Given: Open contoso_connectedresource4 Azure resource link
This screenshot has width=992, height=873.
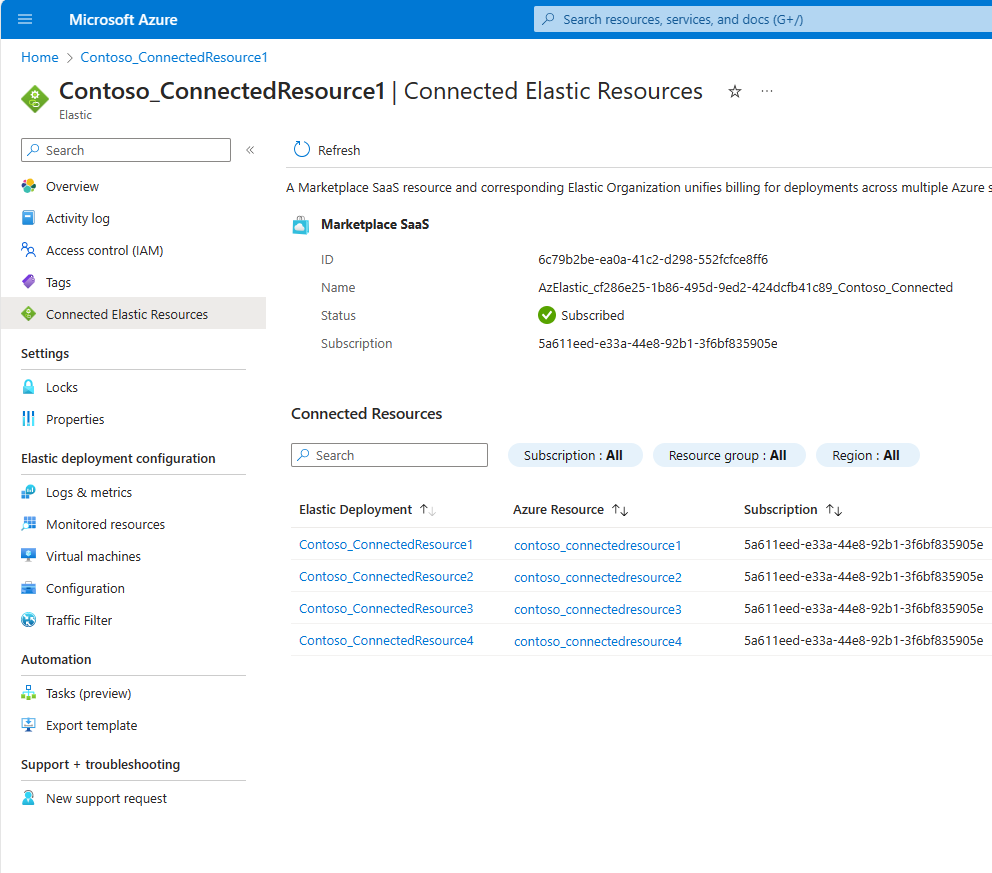Looking at the screenshot, I should (x=598, y=641).
